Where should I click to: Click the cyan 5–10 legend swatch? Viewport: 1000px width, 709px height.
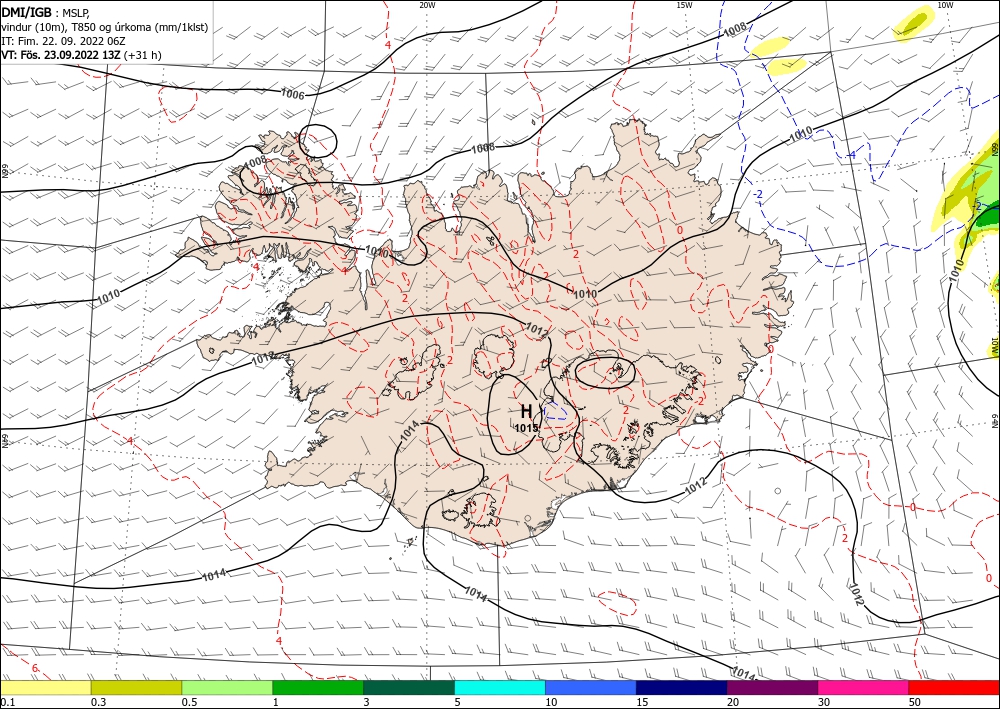[x=500, y=687]
